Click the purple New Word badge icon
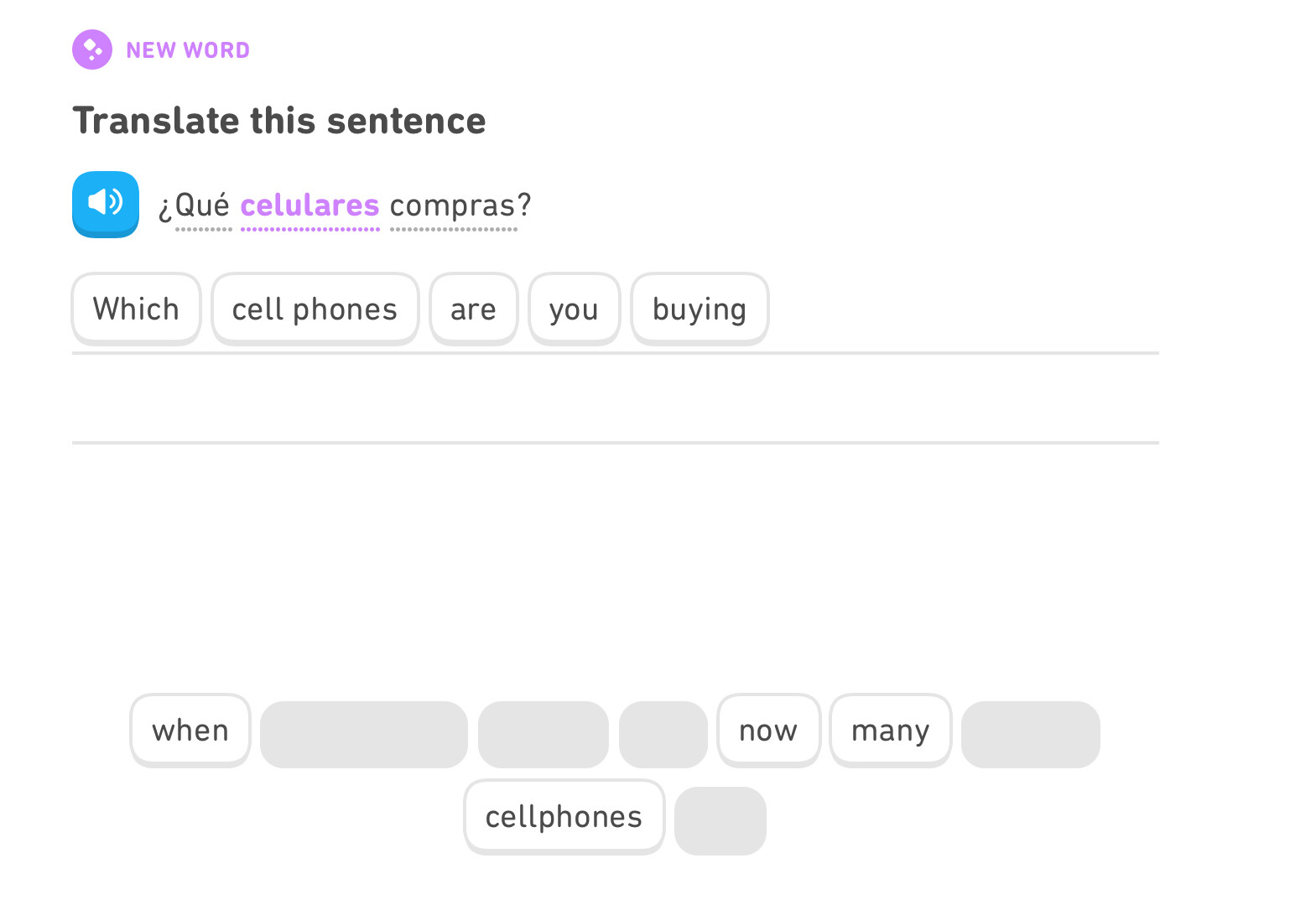 point(92,49)
